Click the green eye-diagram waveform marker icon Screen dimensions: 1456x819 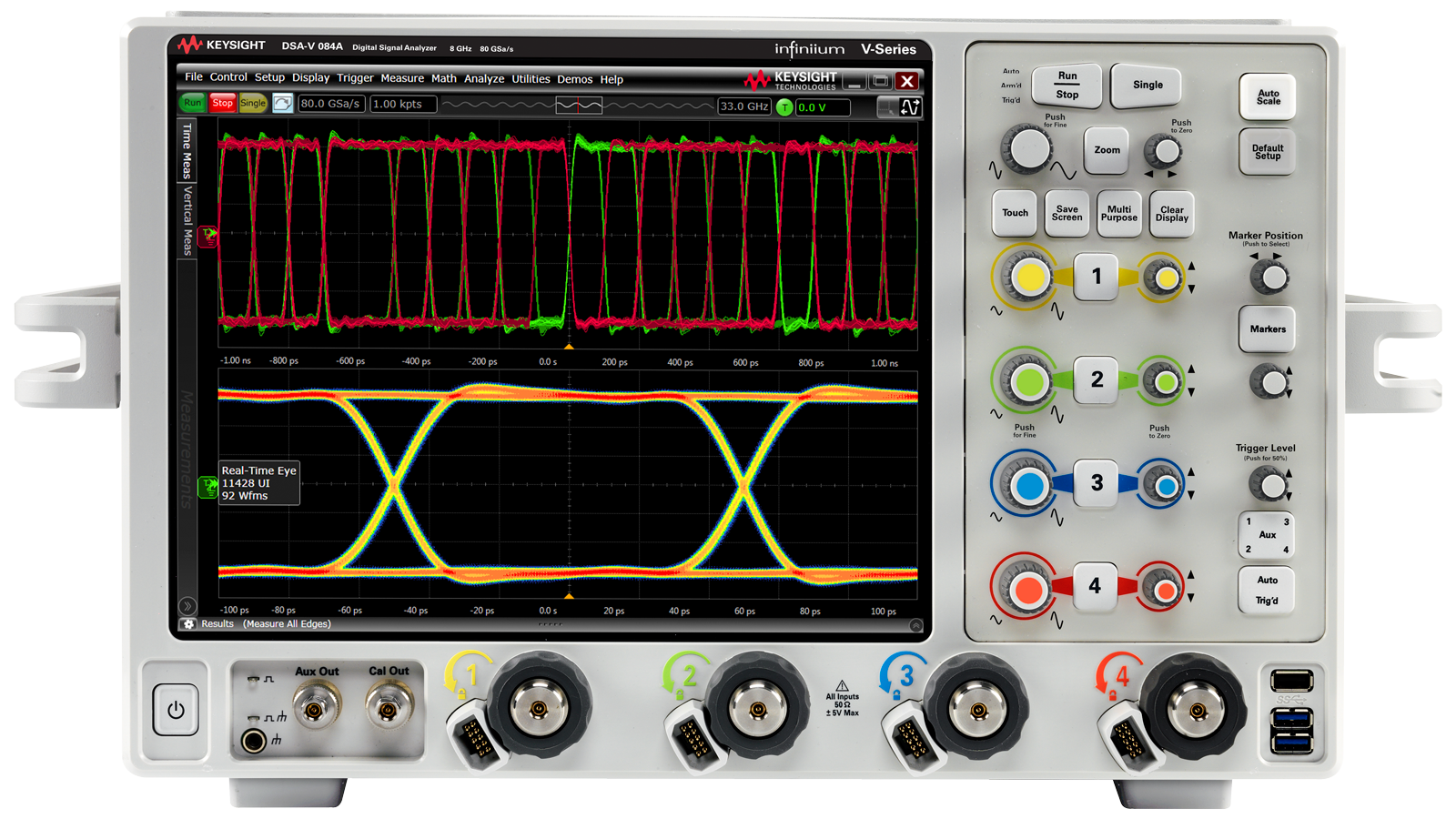tap(208, 488)
